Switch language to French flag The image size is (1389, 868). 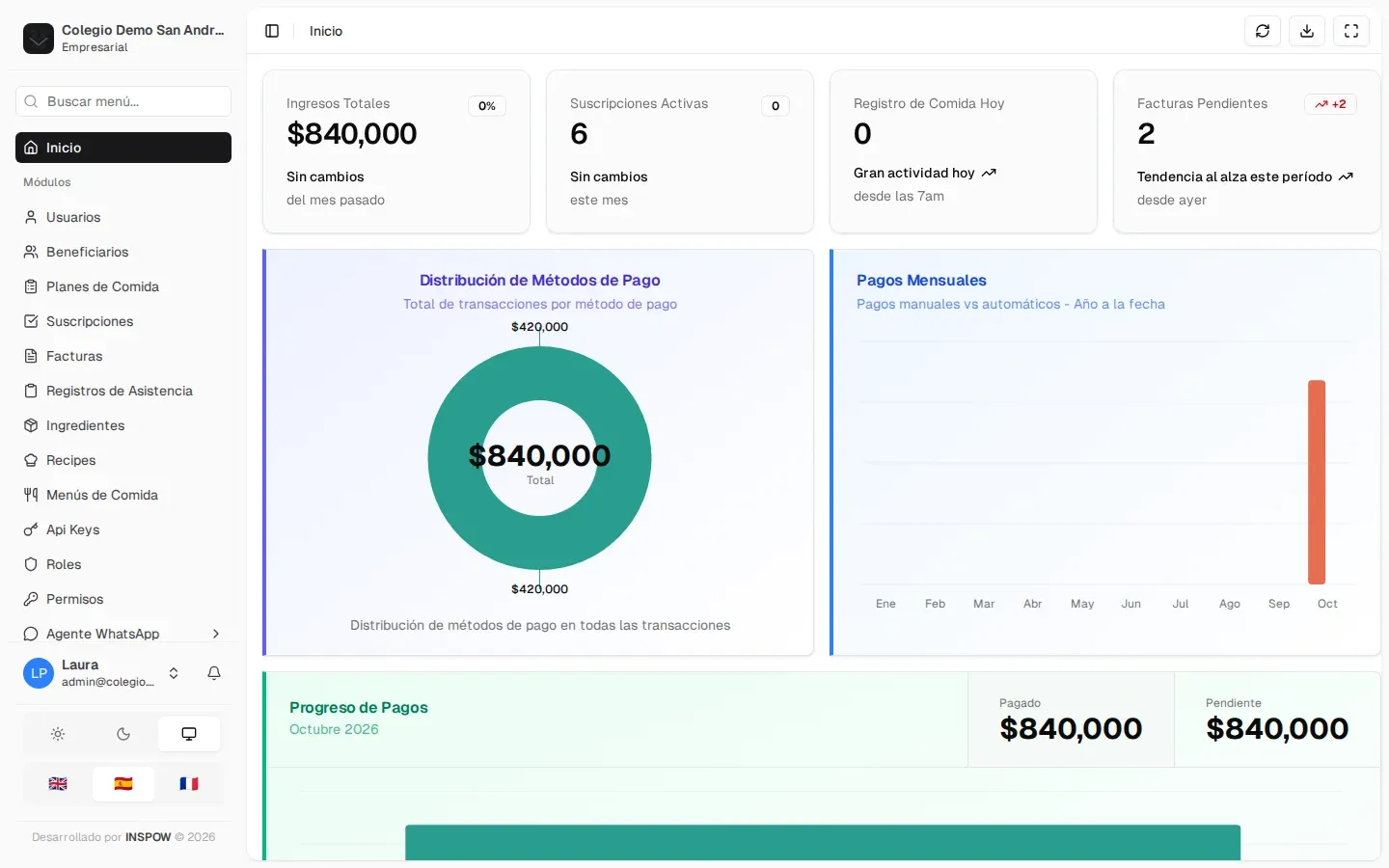pos(189,784)
